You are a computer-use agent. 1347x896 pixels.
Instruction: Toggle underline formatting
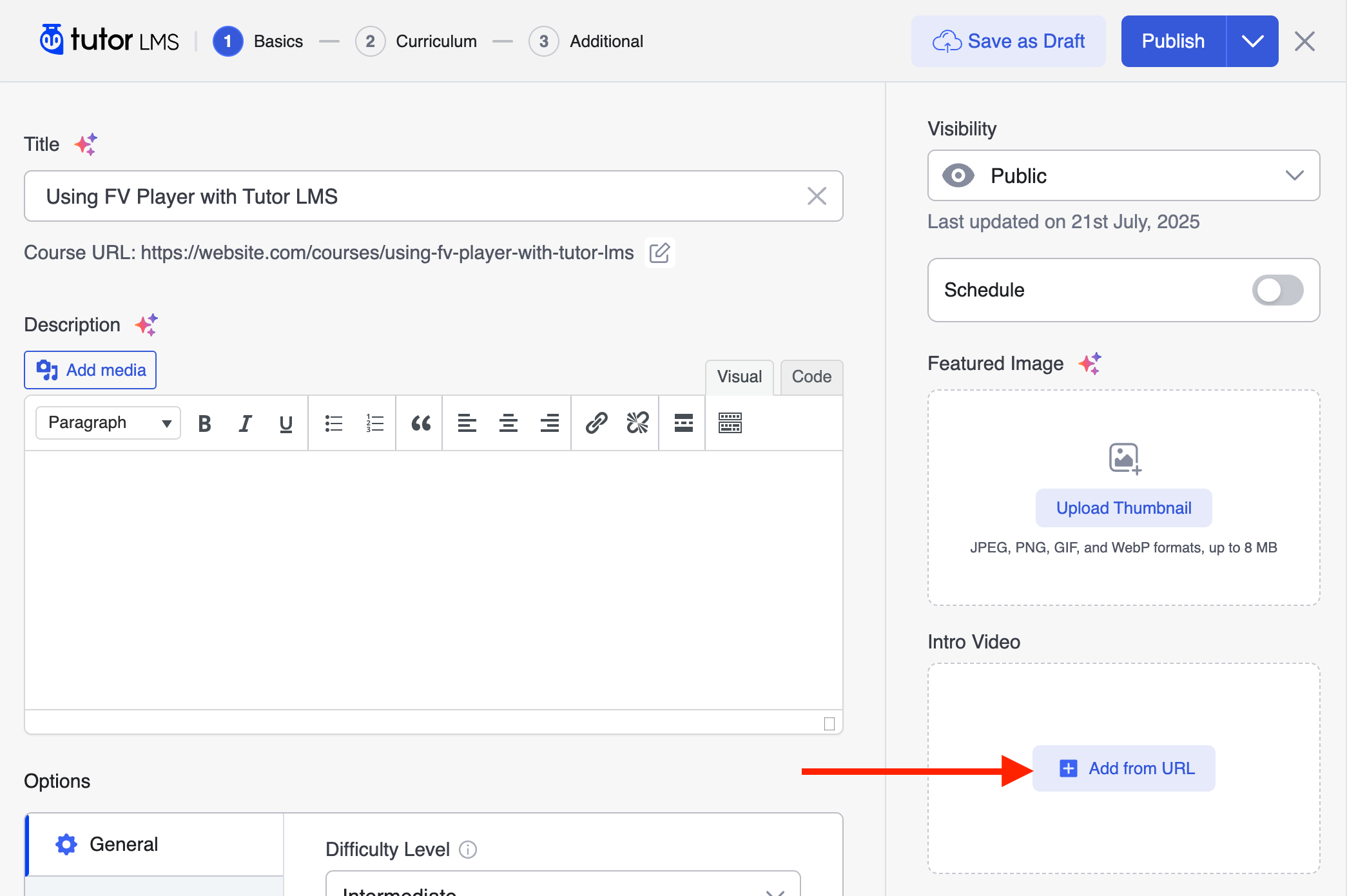[286, 424]
